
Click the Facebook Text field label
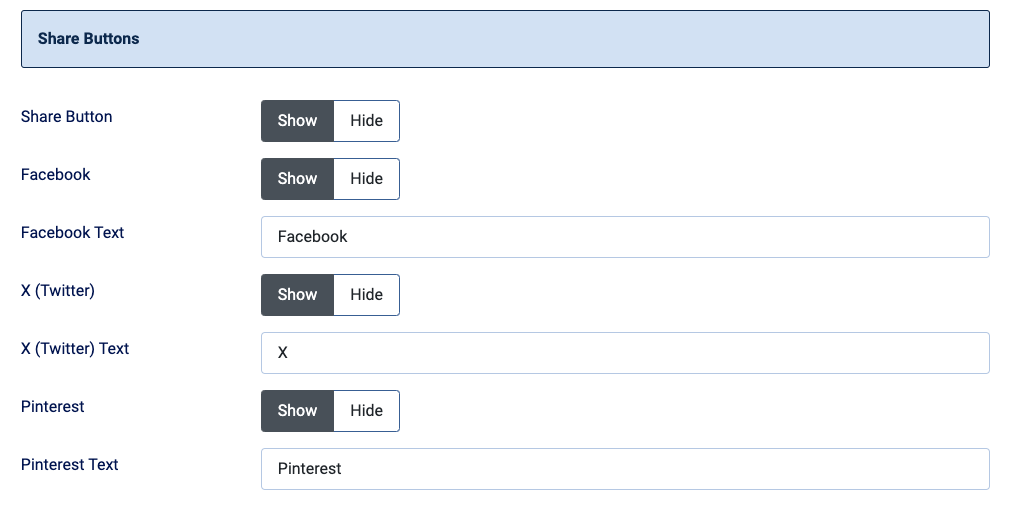72,232
